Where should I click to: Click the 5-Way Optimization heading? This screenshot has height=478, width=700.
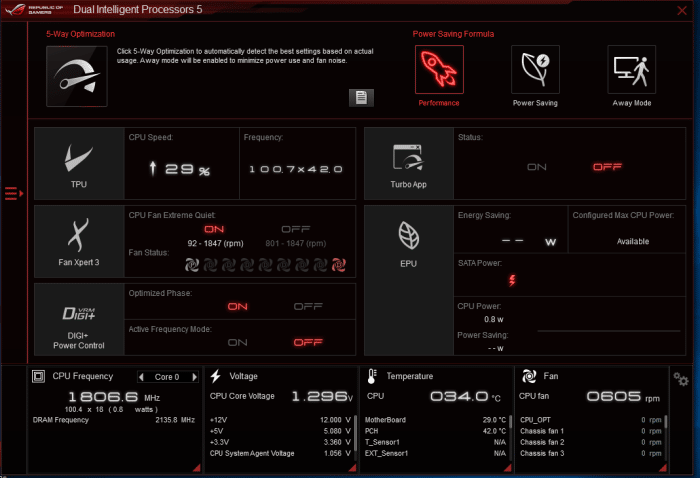80,34
